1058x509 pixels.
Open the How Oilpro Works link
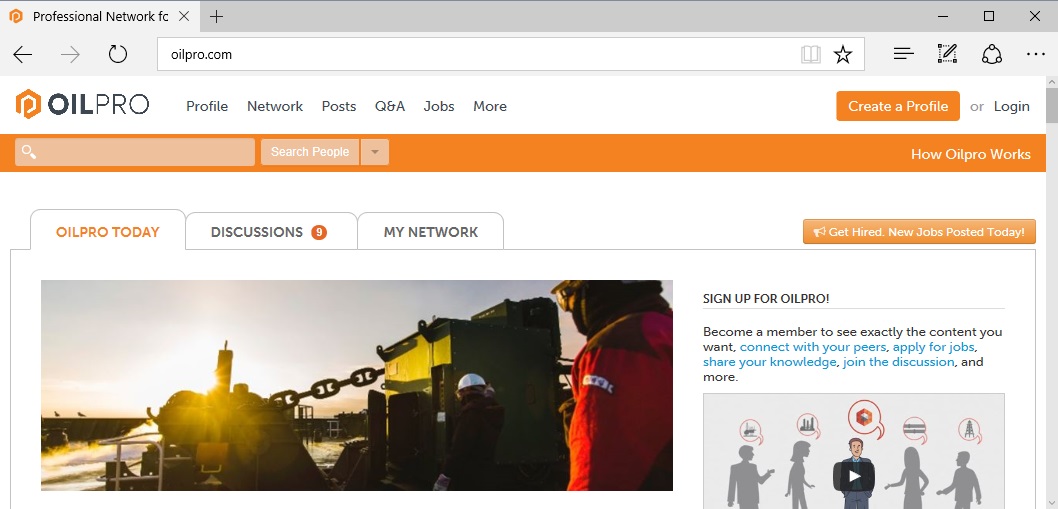(x=970, y=154)
